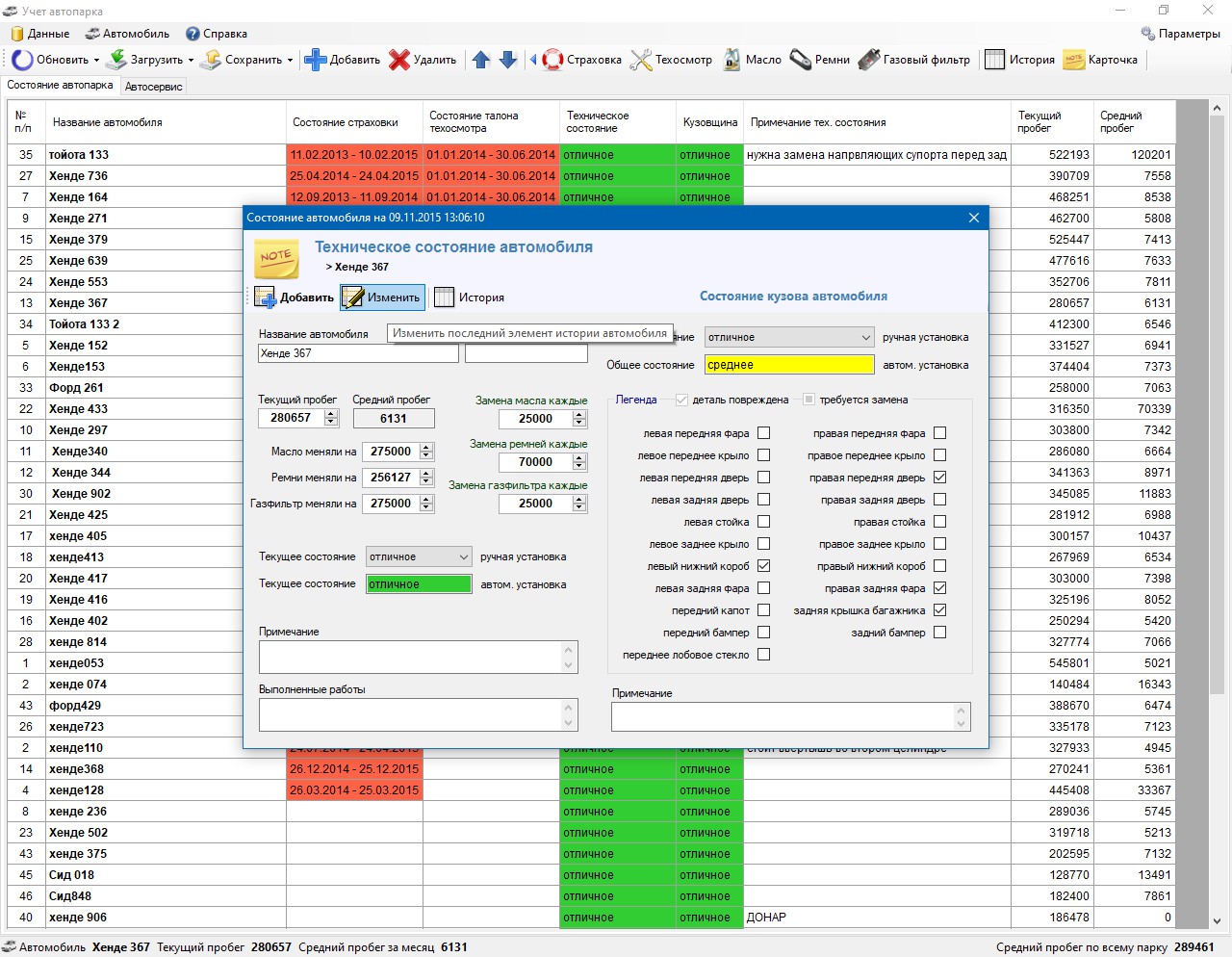Switch to Состояние автопарка tab
Image resolution: width=1232 pixels, height=957 pixels.
[60, 86]
